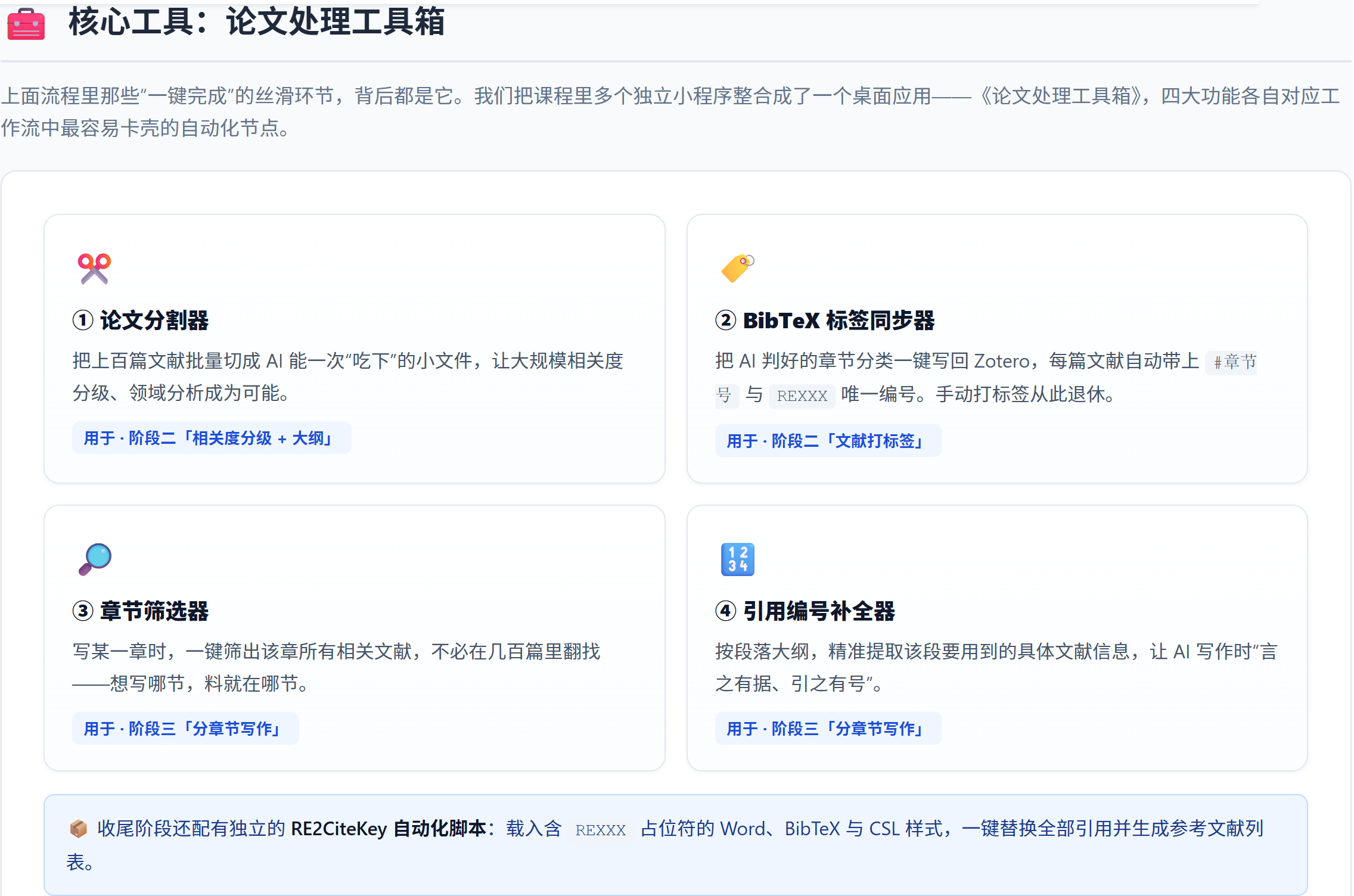
Task: Click the red toolbox icon beside heading
Action: [x=26, y=24]
